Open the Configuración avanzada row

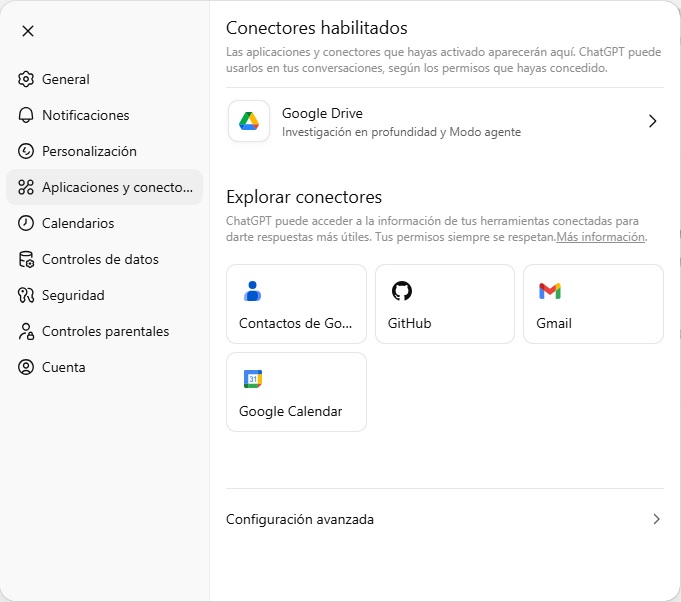point(300,519)
